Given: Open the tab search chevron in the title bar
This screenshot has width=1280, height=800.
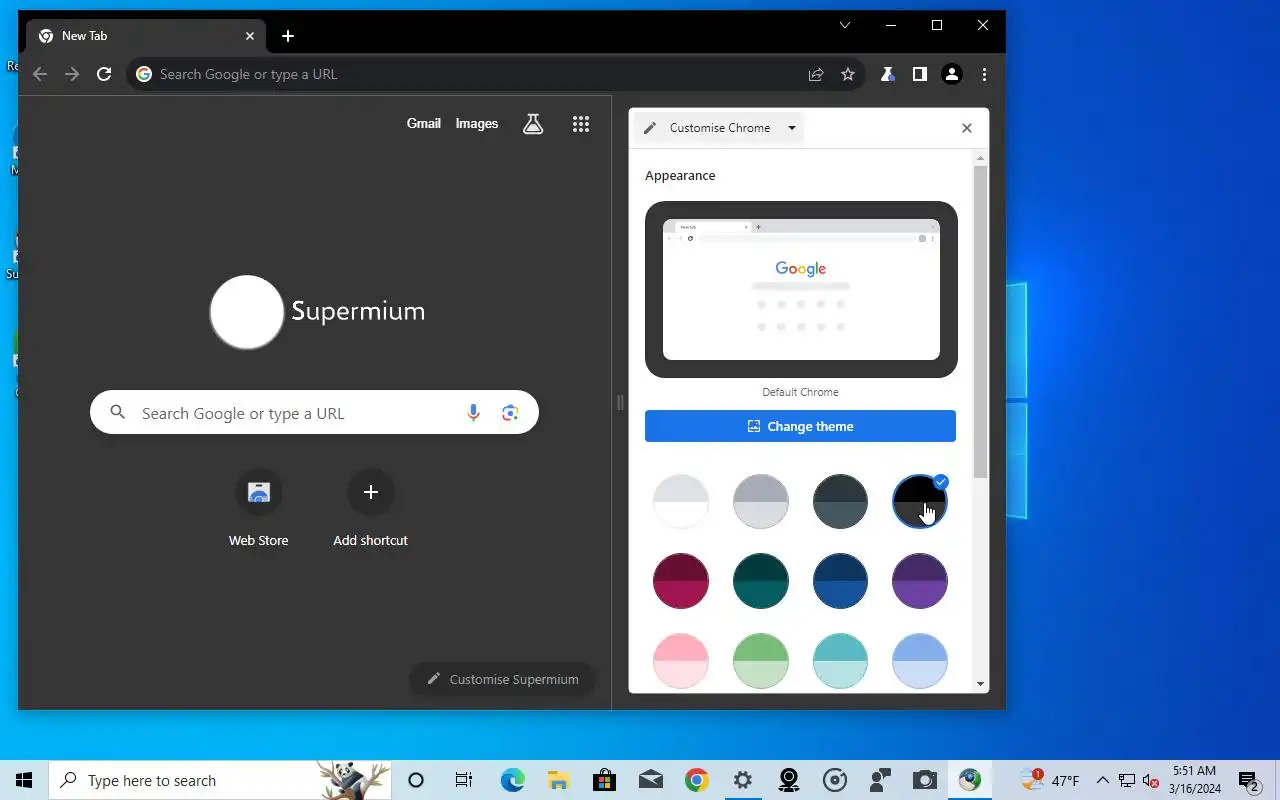Looking at the screenshot, I should tap(845, 25).
